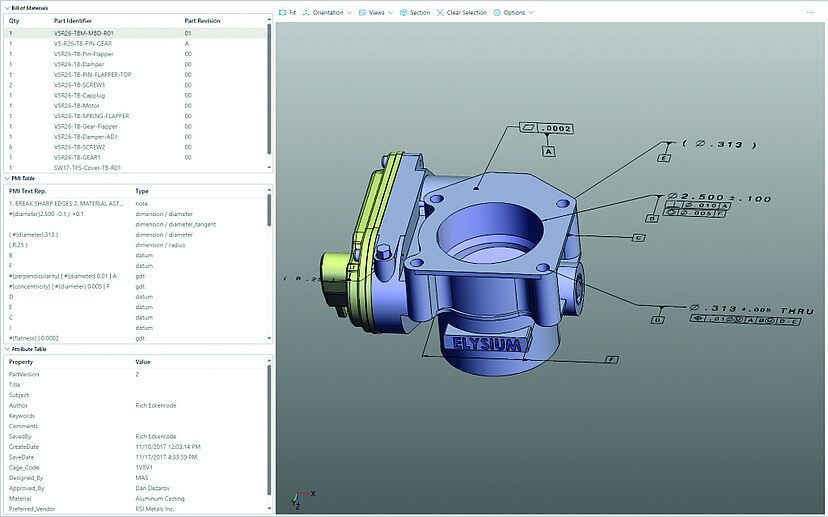Select Preferred_Vendor value RSI Metals Inc.

154,509
